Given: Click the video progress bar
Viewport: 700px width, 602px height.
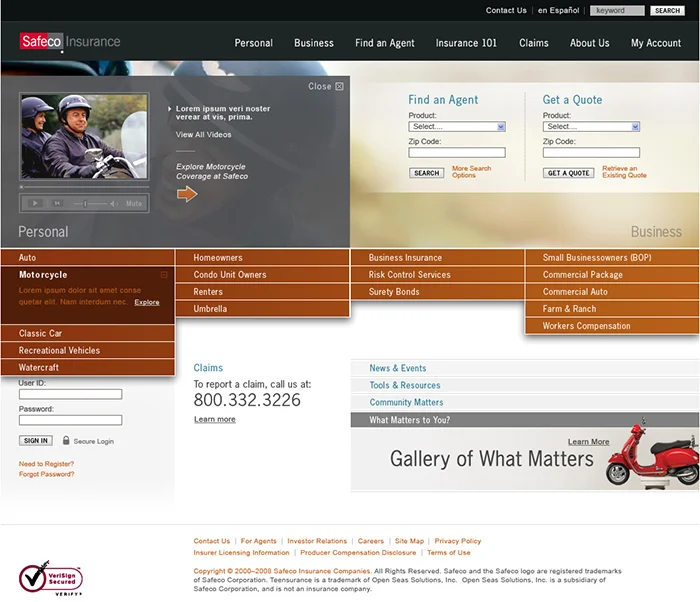Looking at the screenshot, I should point(84,187).
